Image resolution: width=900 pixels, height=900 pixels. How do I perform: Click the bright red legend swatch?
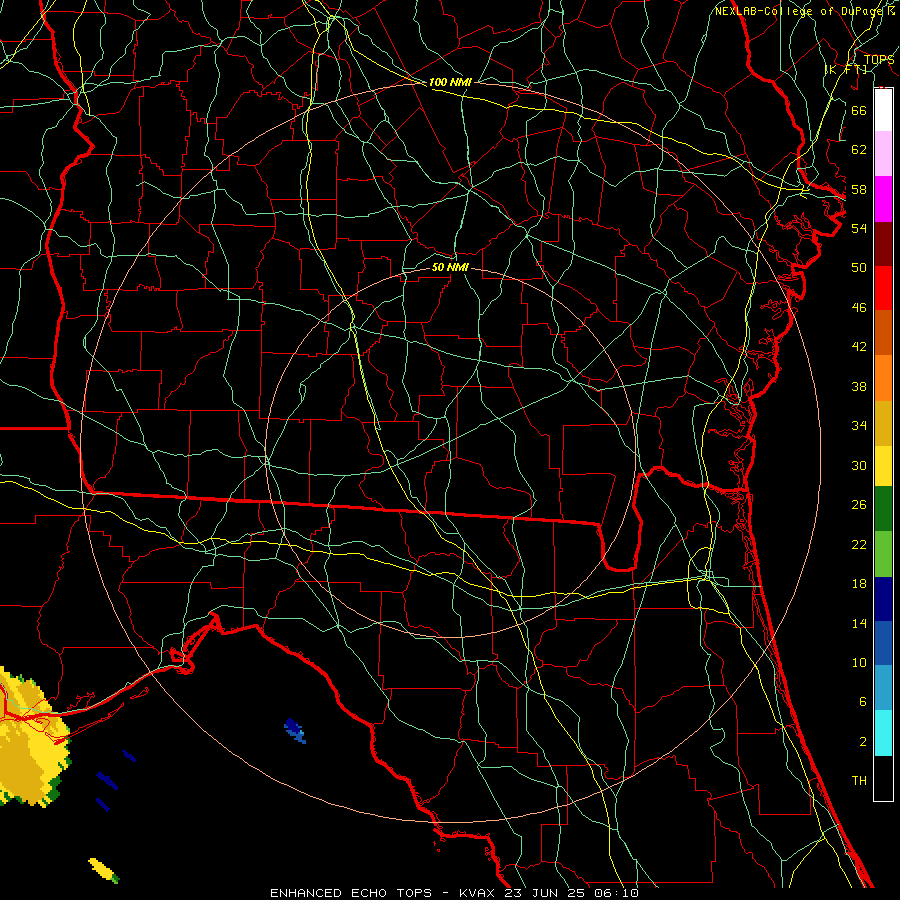click(x=883, y=288)
